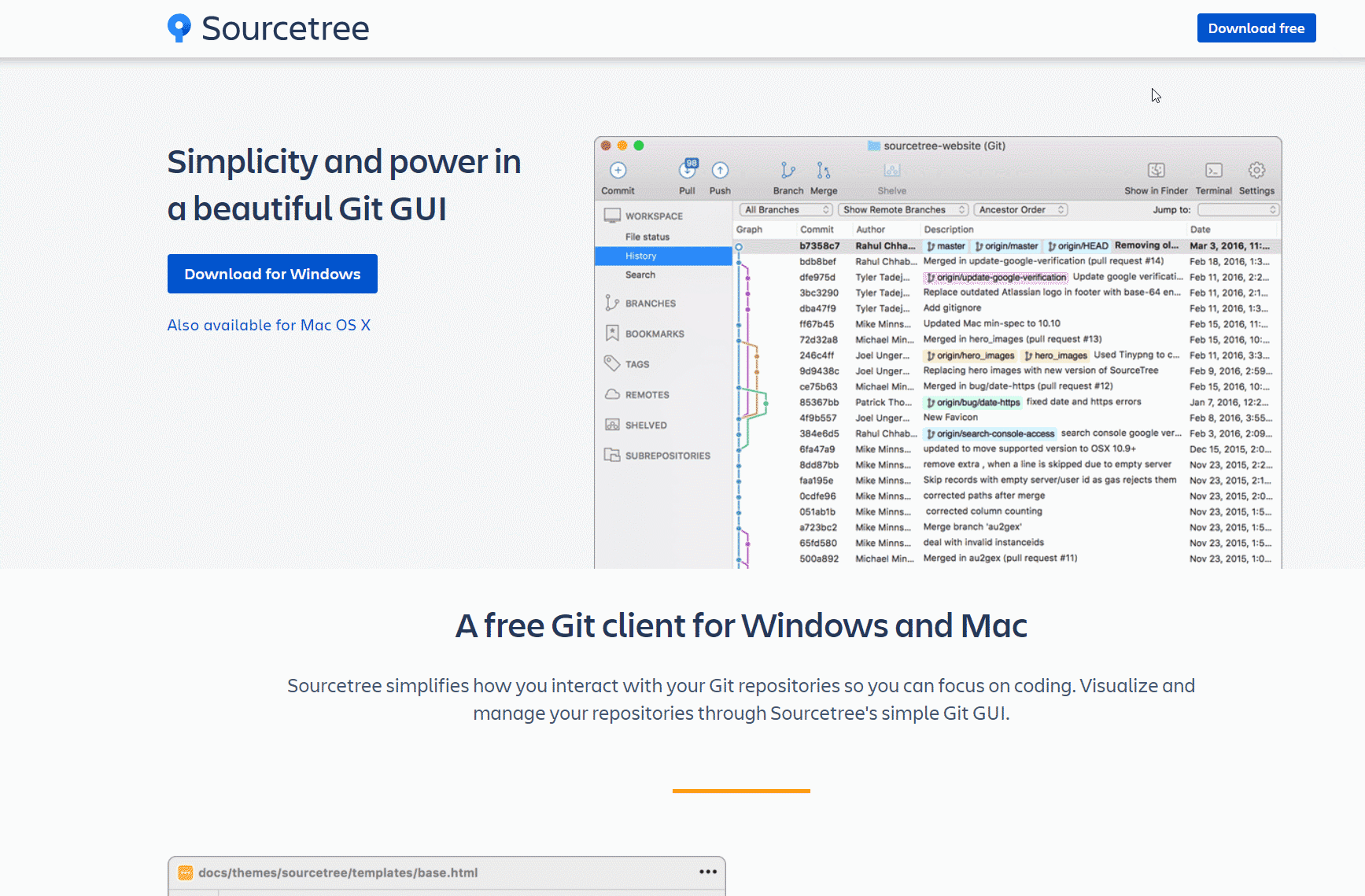Click 'A free Git client' heading
Image resolution: width=1365 pixels, height=896 pixels.
pyautogui.click(x=741, y=626)
